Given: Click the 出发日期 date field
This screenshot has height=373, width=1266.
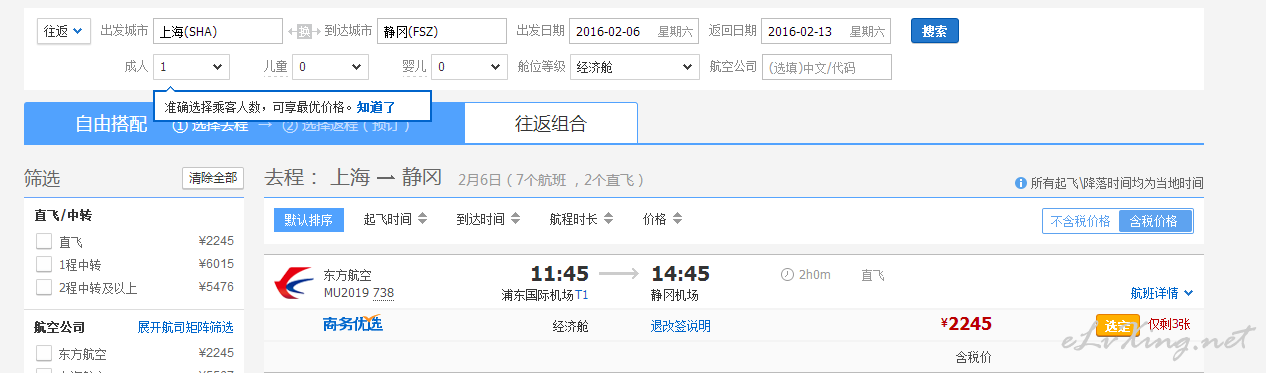Looking at the screenshot, I should [634, 31].
